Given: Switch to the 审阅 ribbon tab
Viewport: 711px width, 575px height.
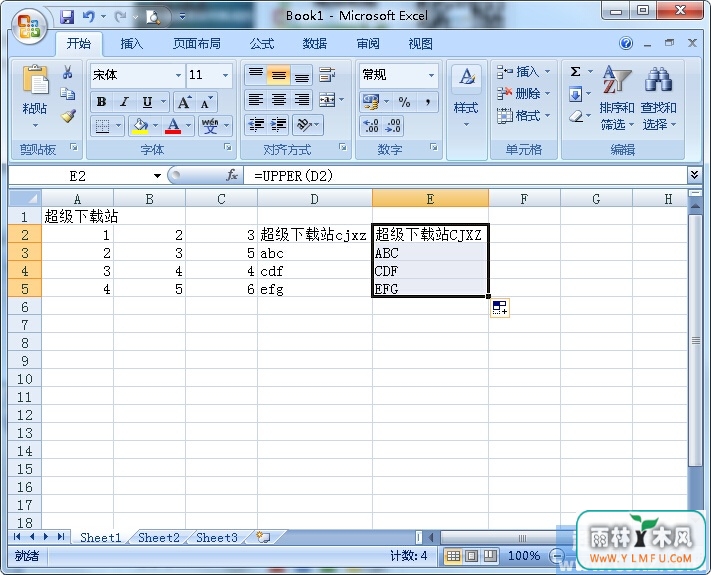Looking at the screenshot, I should click(368, 44).
